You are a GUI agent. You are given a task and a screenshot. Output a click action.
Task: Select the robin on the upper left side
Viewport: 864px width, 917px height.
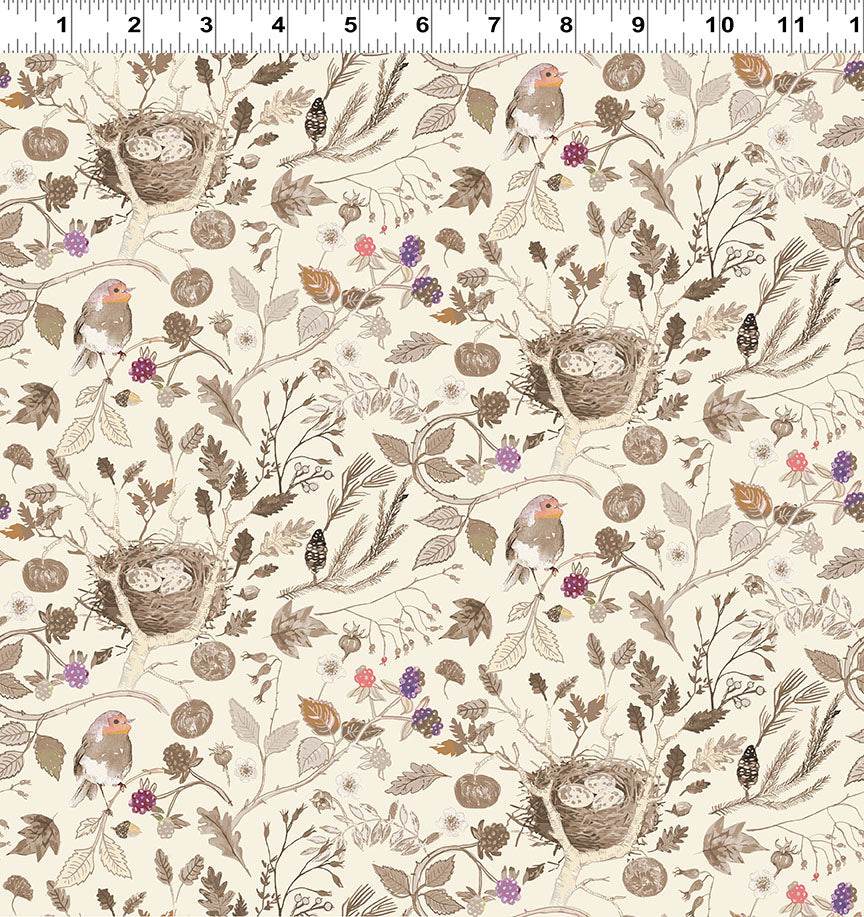coord(105,322)
